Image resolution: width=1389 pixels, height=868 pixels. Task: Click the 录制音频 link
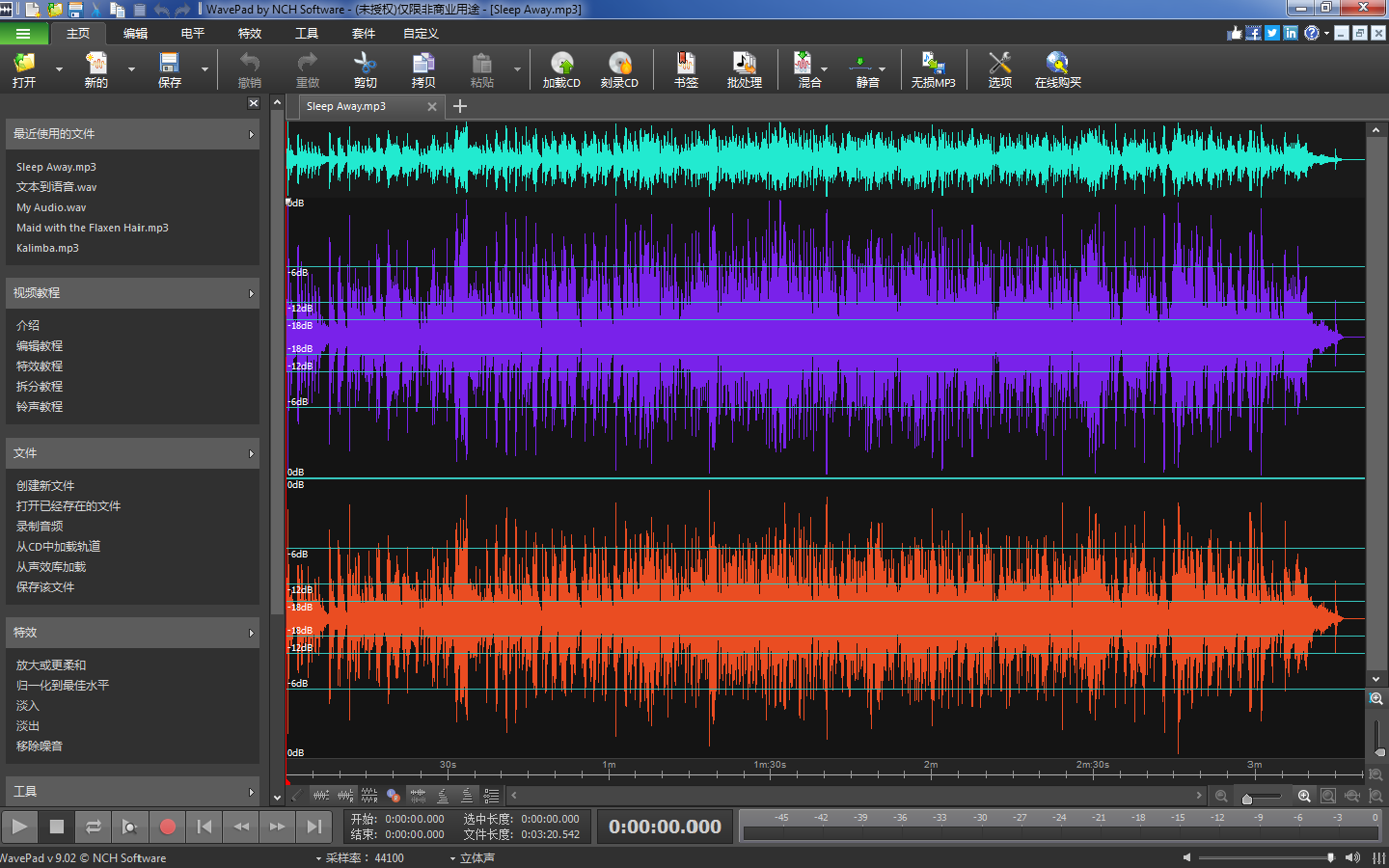[40, 526]
